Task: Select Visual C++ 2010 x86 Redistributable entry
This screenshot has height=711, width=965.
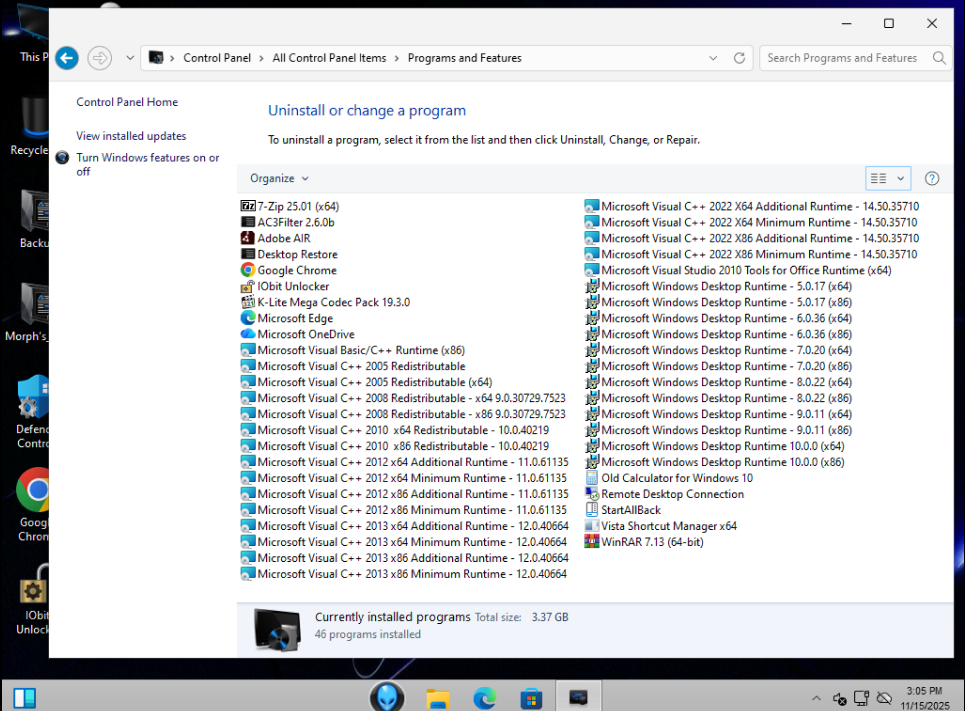Action: pos(395,446)
